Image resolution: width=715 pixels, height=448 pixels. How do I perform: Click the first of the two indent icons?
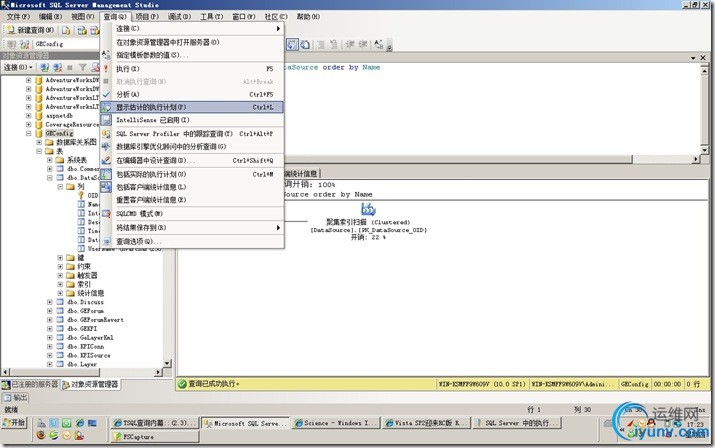pyautogui.click(x=350, y=44)
